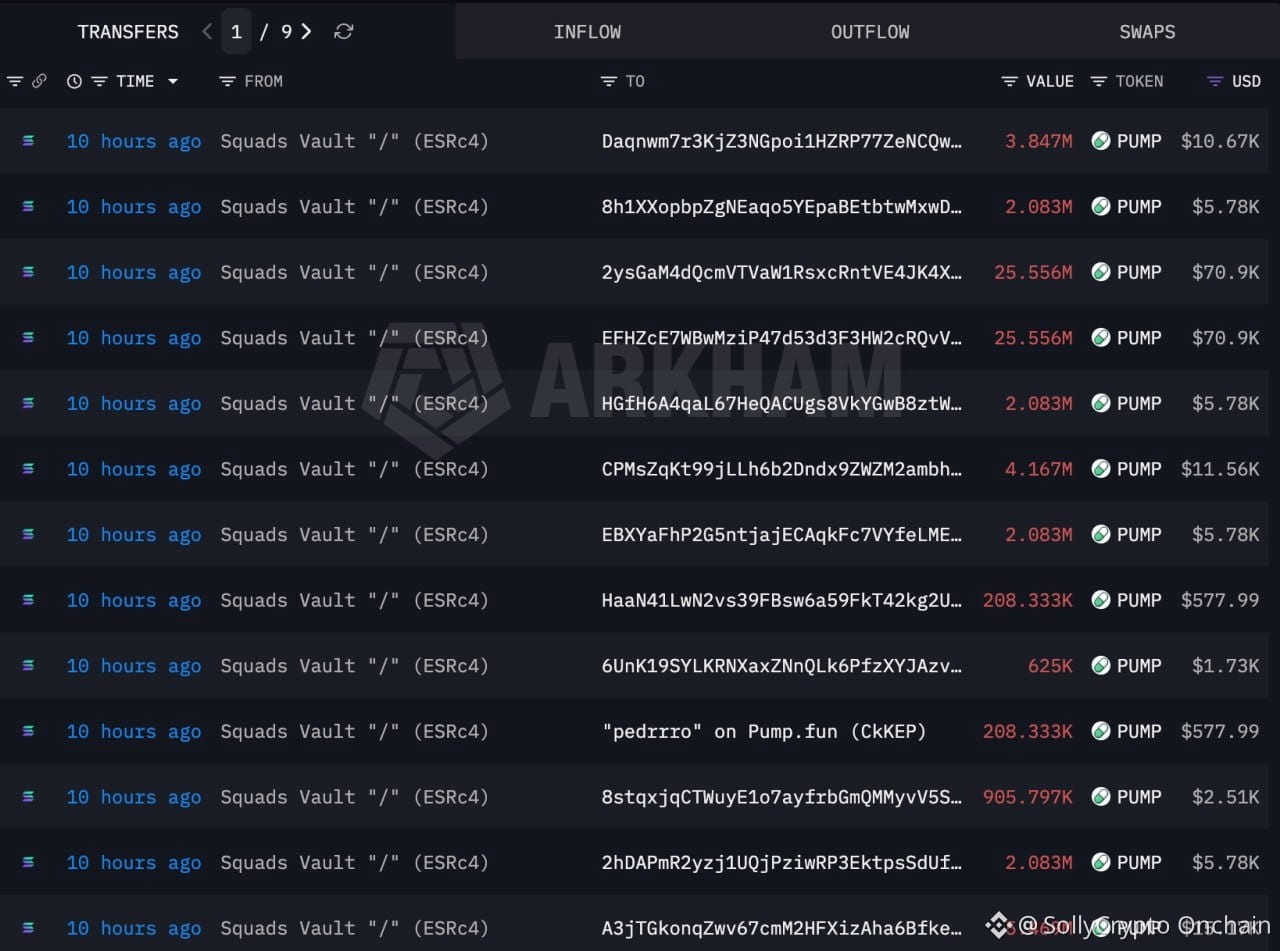This screenshot has width=1280, height=951.
Task: Click the Solana chain icon in the pedrrro row
Action: pos(28,731)
